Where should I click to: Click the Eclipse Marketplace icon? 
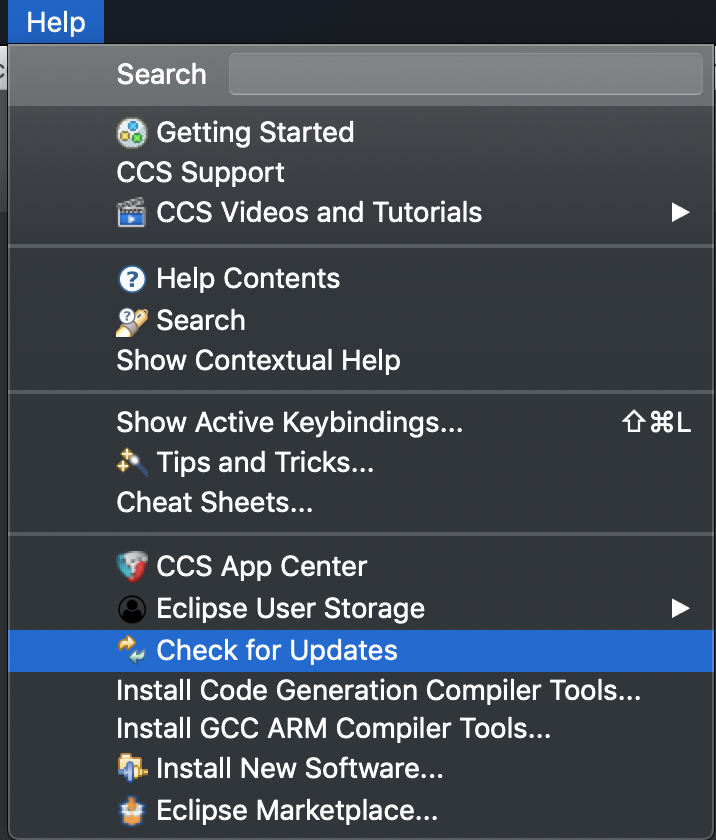pyautogui.click(x=132, y=810)
